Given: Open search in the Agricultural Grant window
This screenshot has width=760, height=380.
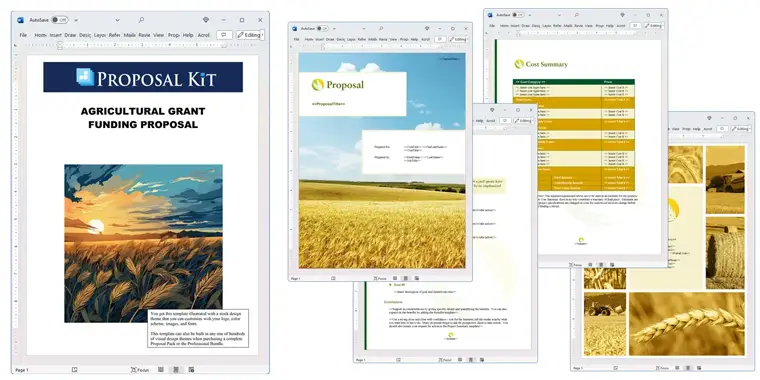Looking at the screenshot, I should [141, 20].
